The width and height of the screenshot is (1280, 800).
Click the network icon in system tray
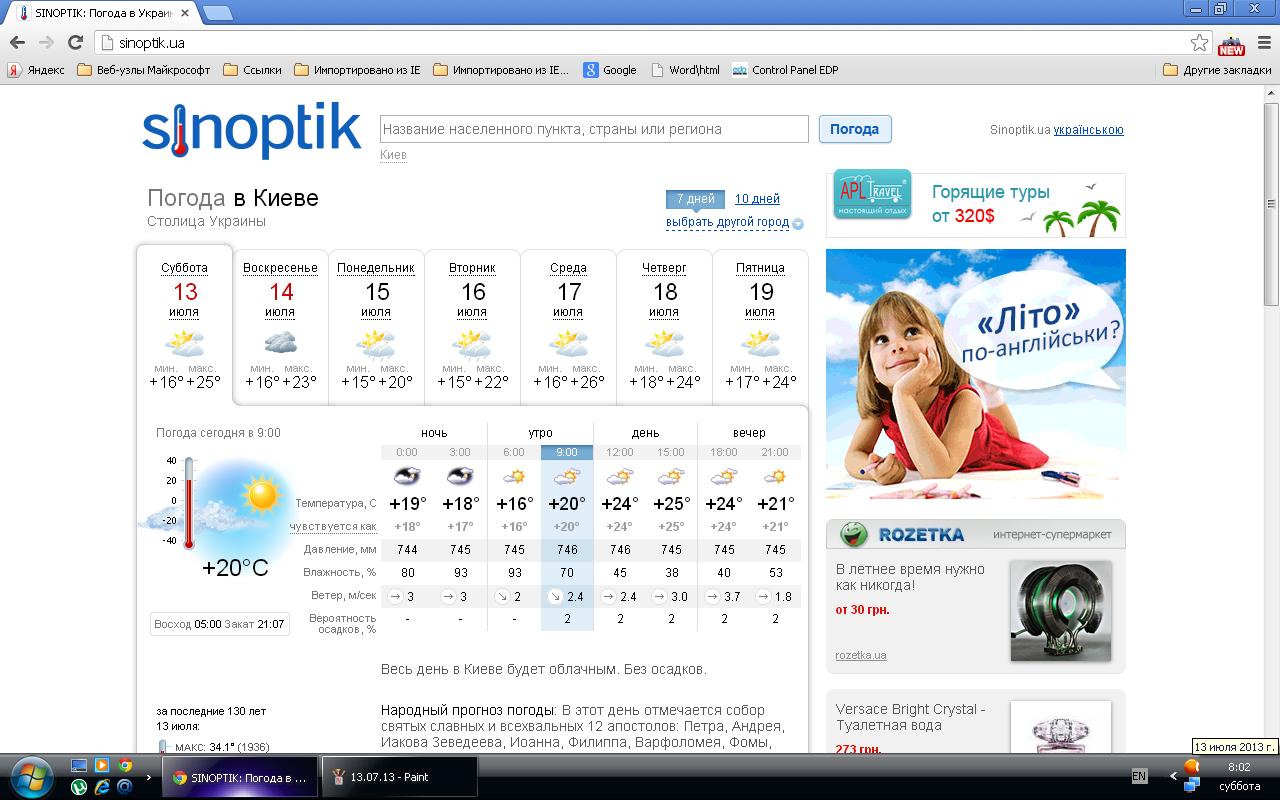coord(1191,783)
